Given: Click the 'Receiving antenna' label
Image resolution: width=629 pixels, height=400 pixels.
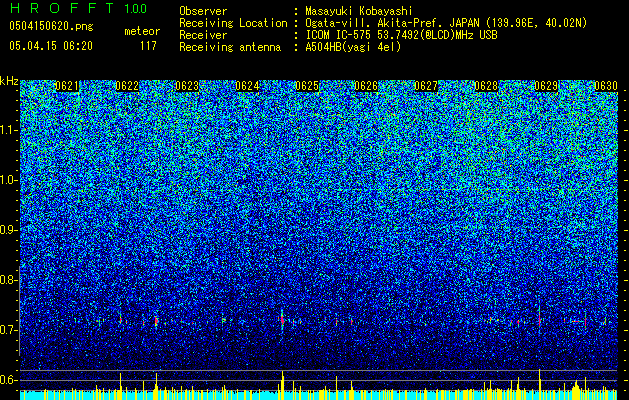Looking at the screenshot, I should tap(230, 47).
